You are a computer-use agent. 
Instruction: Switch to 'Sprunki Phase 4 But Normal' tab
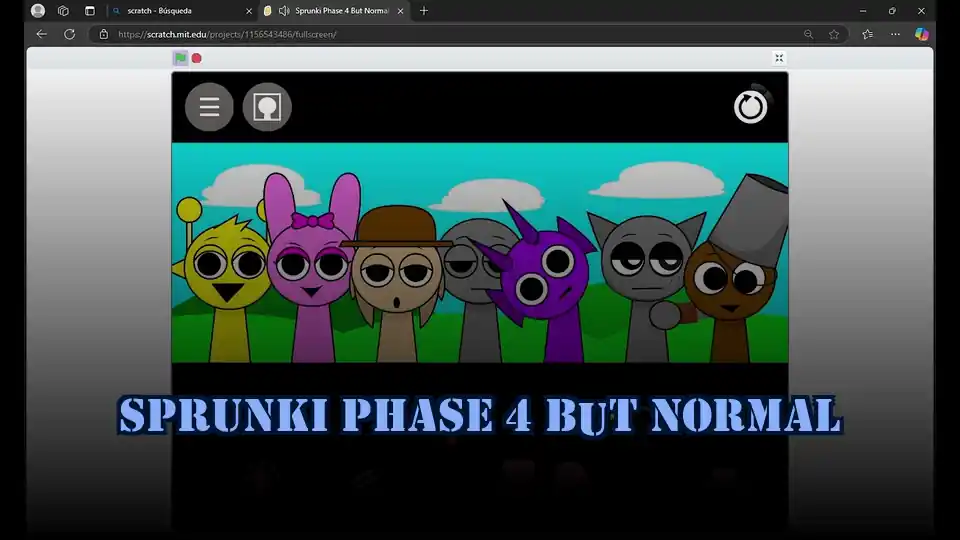tap(334, 11)
